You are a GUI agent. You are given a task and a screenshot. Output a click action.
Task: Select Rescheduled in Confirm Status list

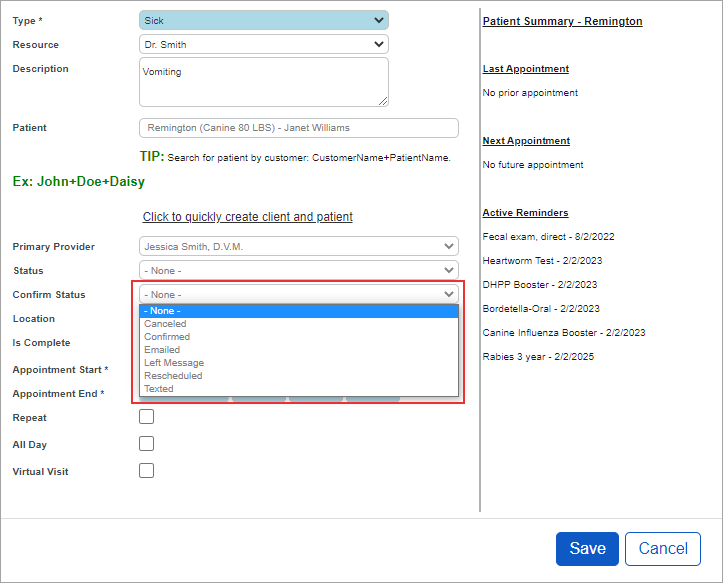tap(299, 375)
